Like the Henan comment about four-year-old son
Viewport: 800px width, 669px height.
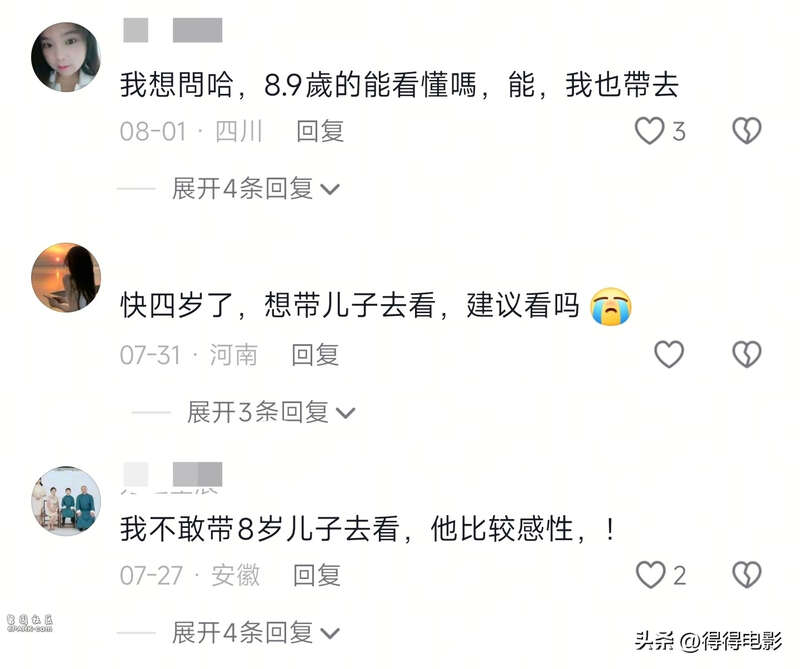point(669,354)
